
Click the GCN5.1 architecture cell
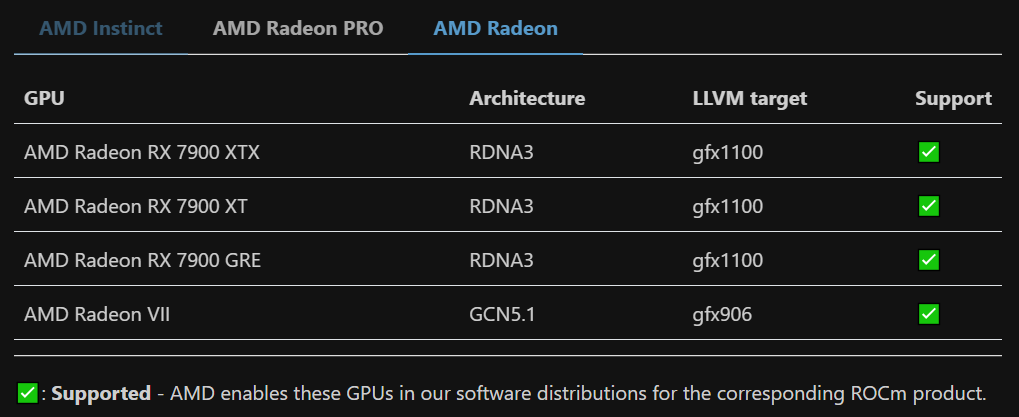point(502,314)
